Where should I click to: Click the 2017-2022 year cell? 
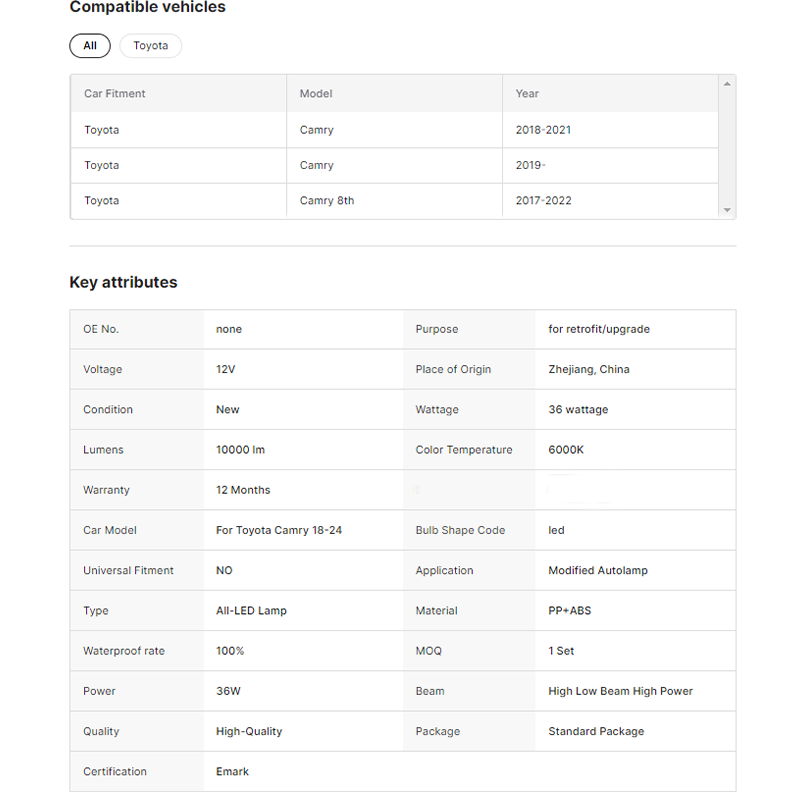pos(543,201)
